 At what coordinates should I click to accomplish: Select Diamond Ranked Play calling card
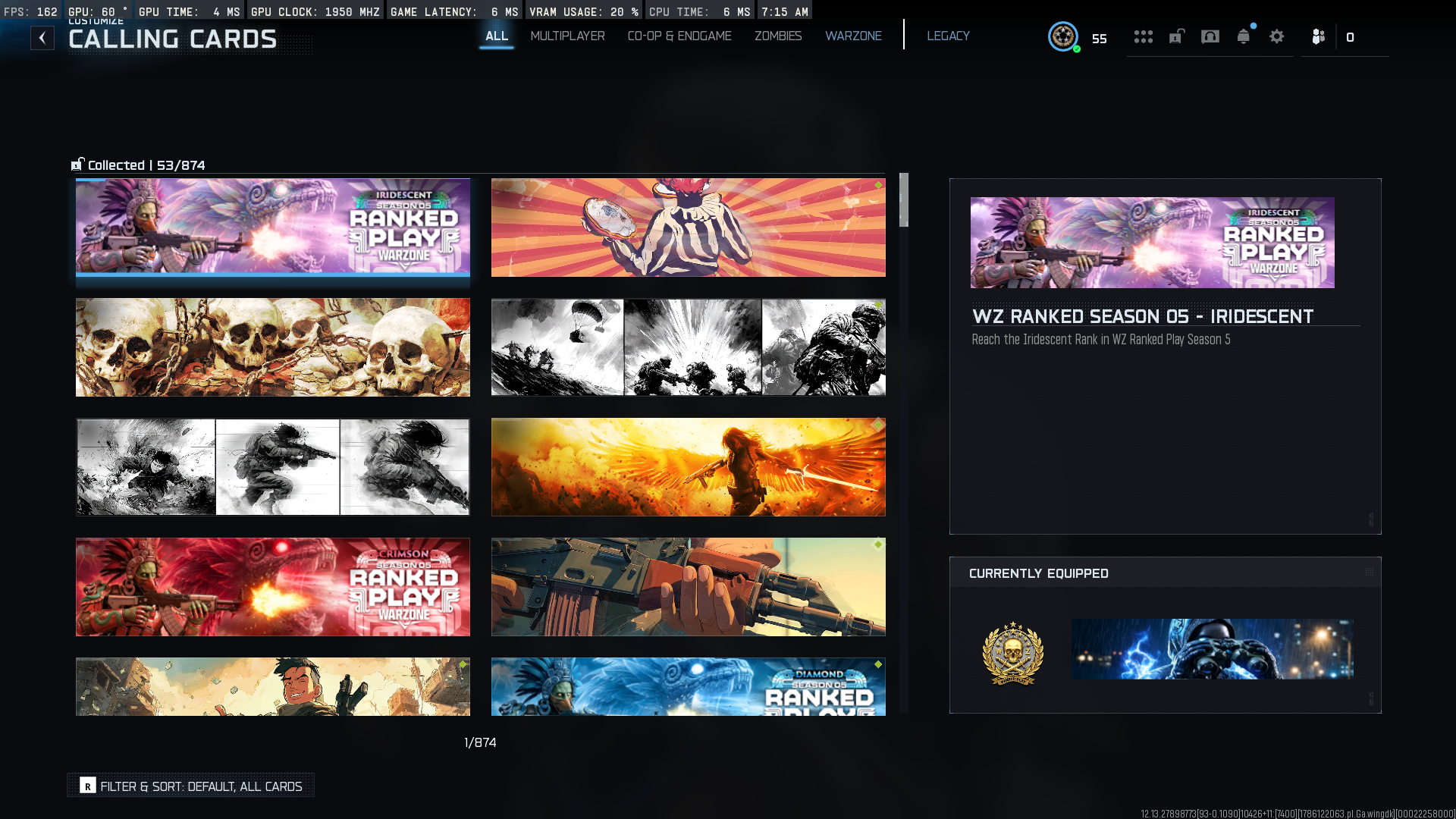pos(689,686)
